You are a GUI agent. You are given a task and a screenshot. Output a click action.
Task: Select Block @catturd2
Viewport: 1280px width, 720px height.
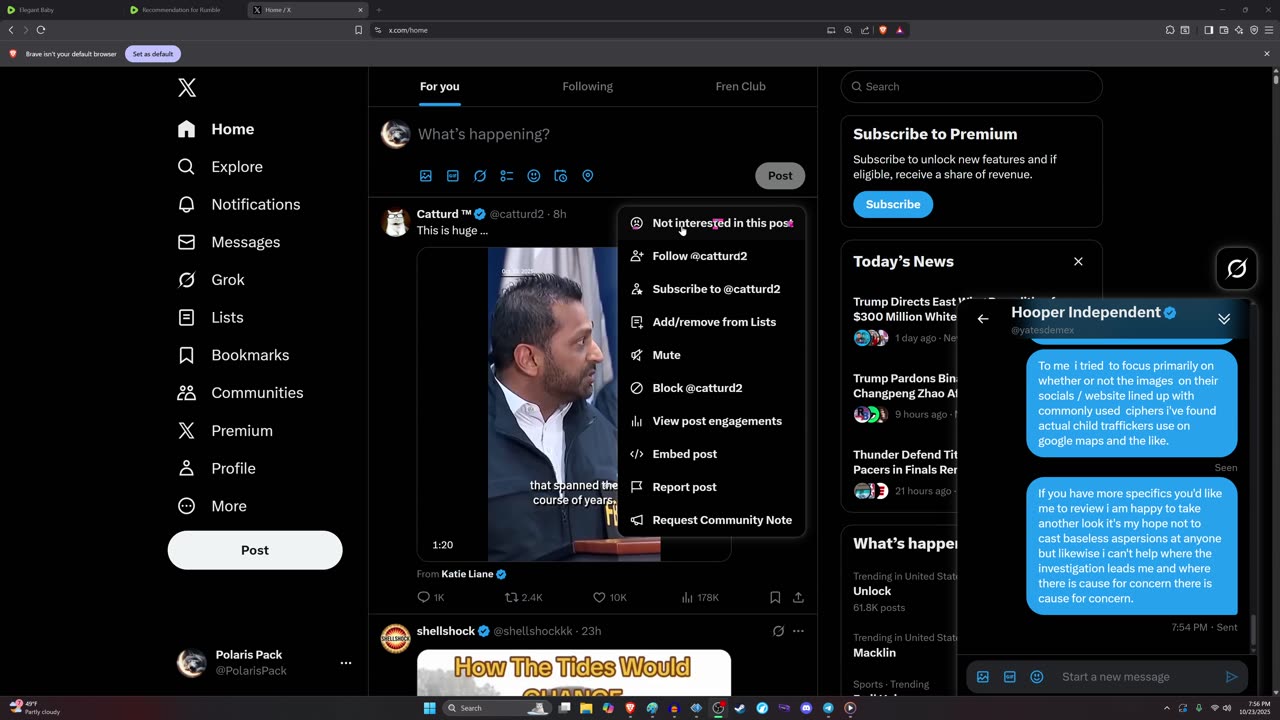[x=711, y=388]
